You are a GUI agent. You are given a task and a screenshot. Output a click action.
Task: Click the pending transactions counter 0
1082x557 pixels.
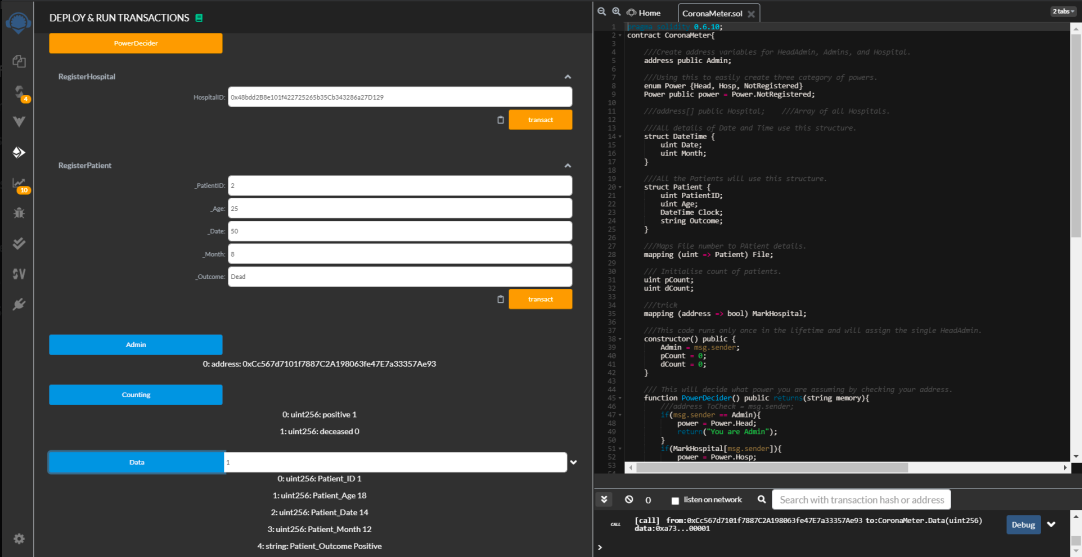pos(648,500)
